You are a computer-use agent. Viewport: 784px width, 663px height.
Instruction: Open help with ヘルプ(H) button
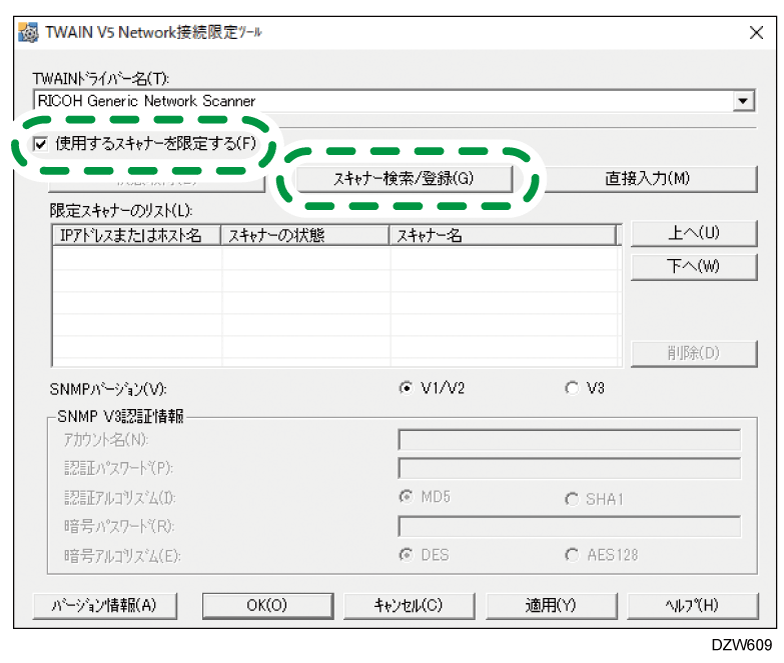pyautogui.click(x=691, y=605)
